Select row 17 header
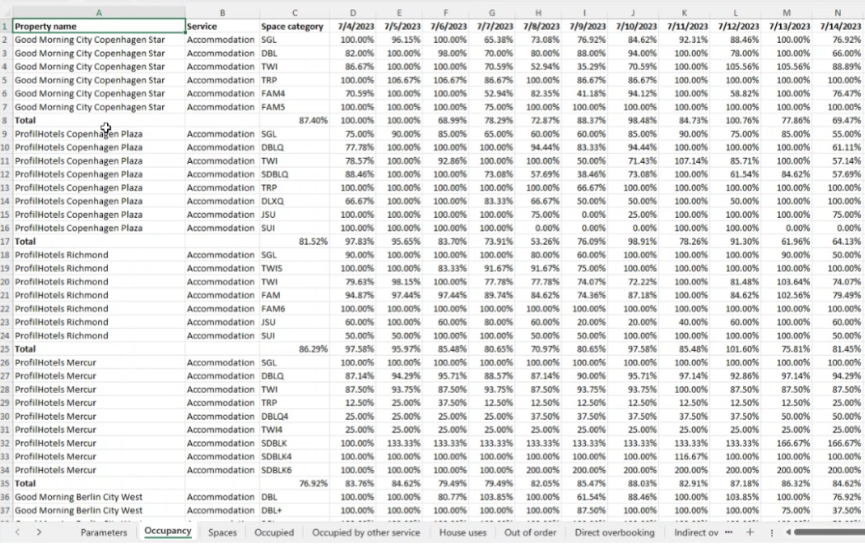Screen dimensions: 865x544 6,241
